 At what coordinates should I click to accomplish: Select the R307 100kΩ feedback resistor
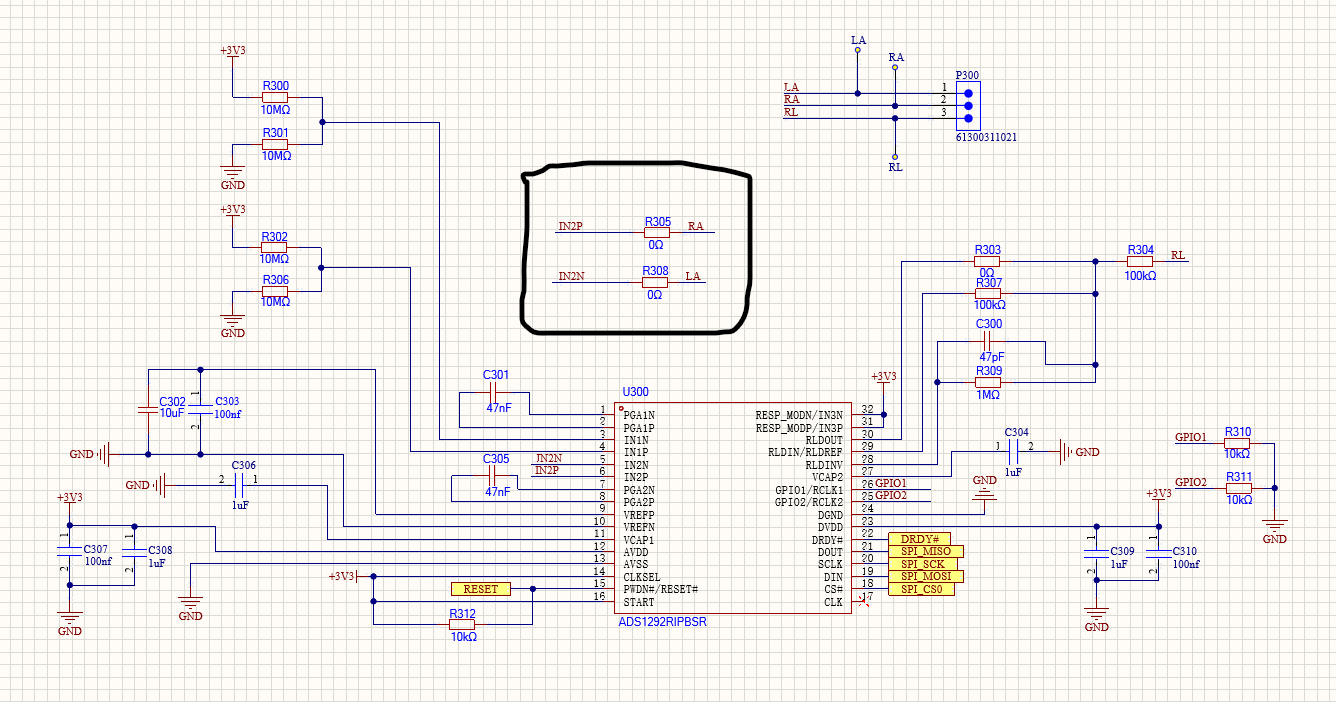[x=988, y=293]
